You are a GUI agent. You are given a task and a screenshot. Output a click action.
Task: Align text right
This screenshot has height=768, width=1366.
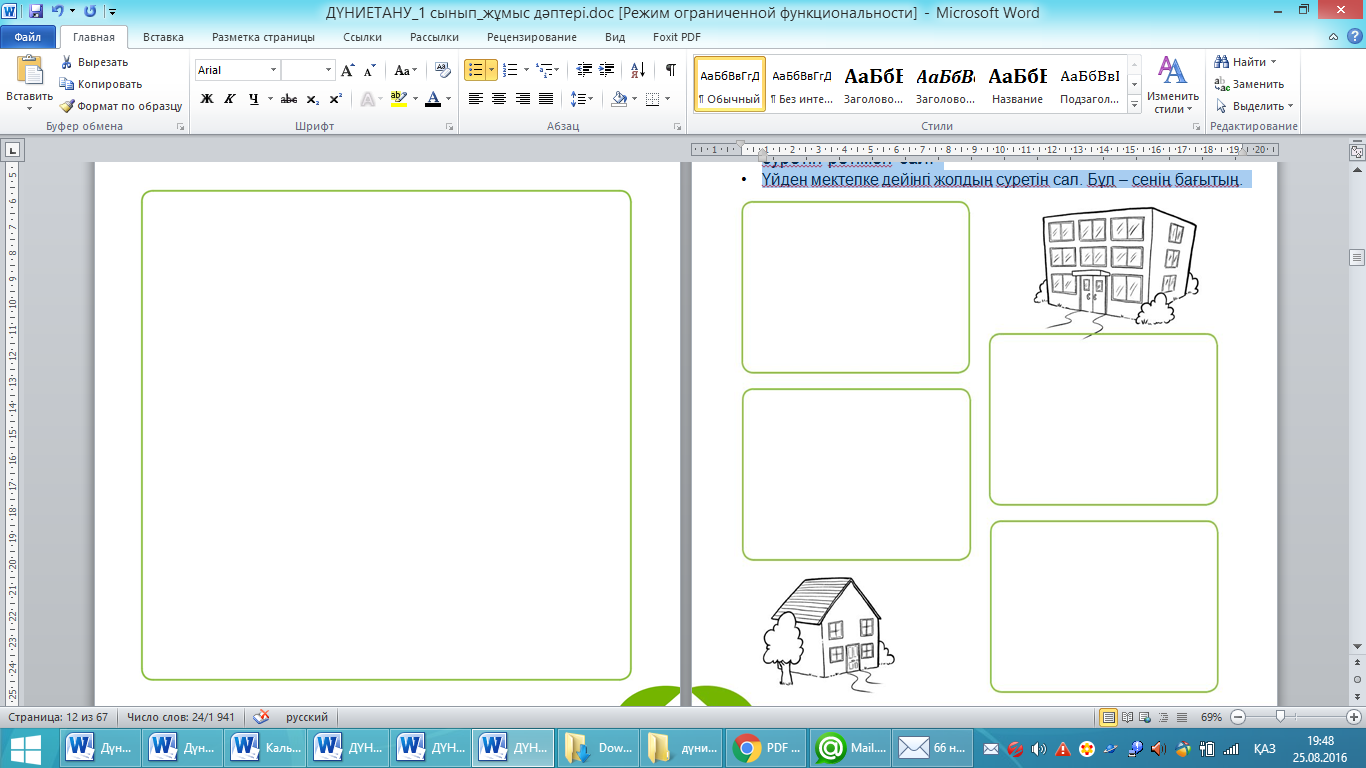(x=522, y=99)
